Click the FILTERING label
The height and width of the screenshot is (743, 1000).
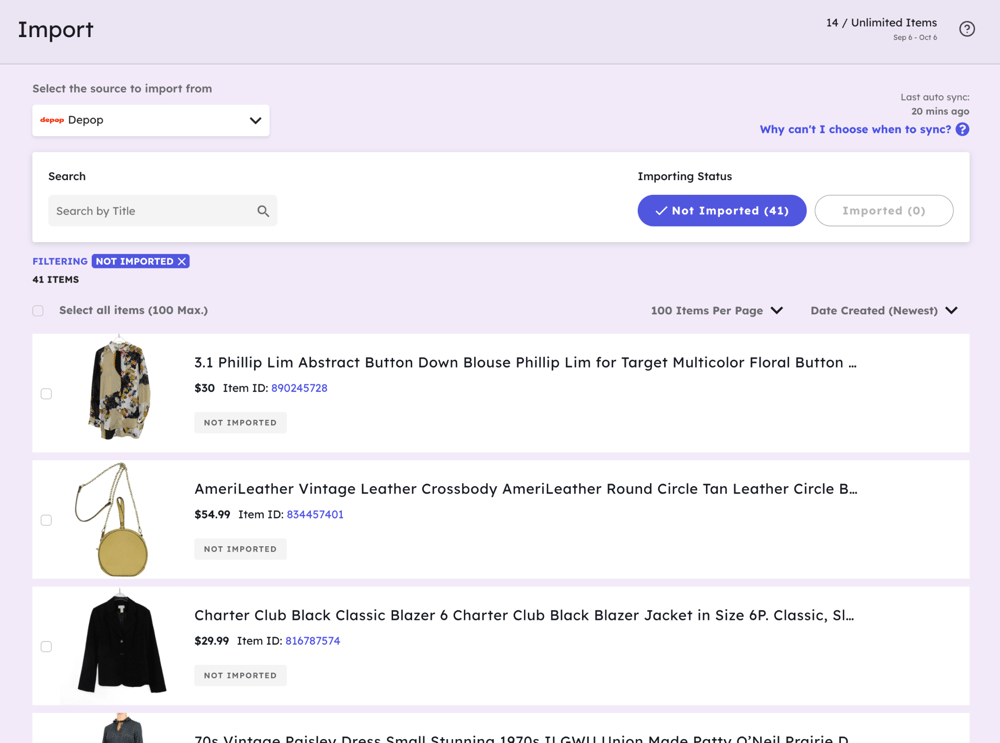coord(60,261)
